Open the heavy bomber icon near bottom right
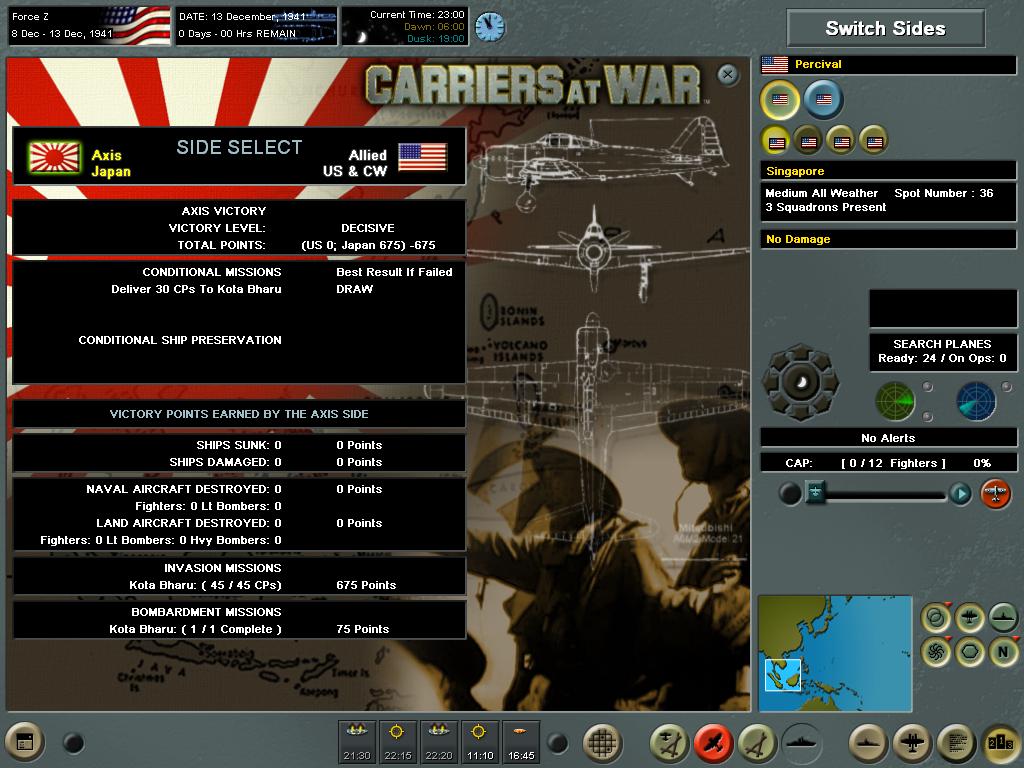The height and width of the screenshot is (768, 1024). pos(912,742)
